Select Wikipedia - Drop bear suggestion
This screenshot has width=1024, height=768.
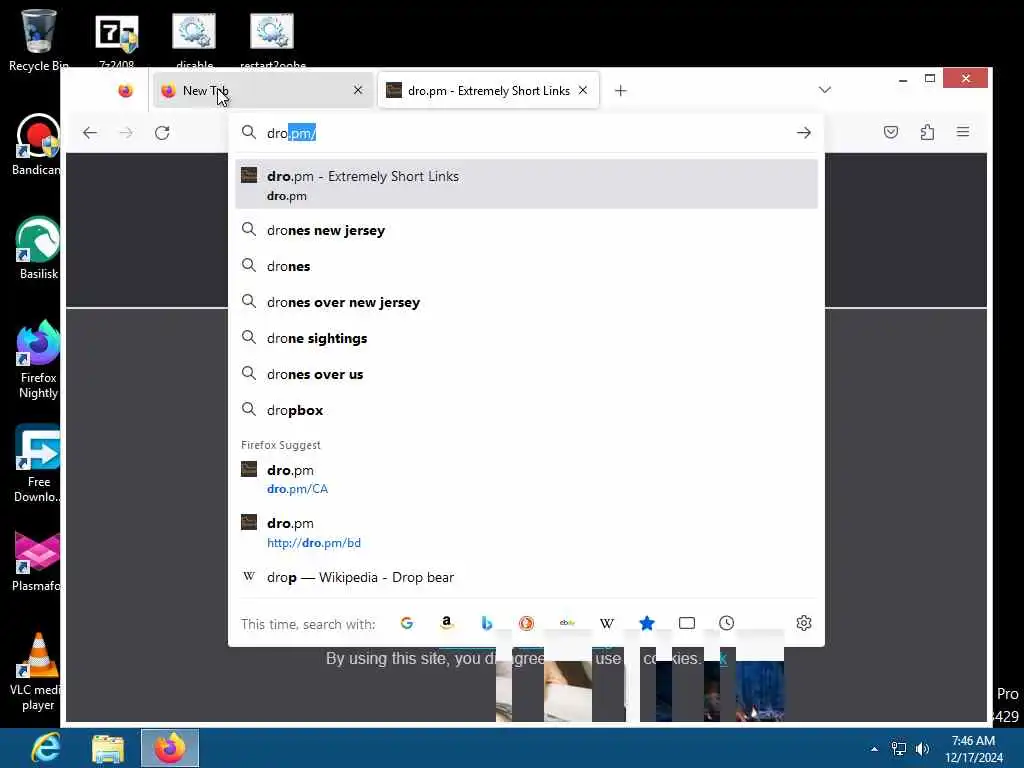point(526,577)
